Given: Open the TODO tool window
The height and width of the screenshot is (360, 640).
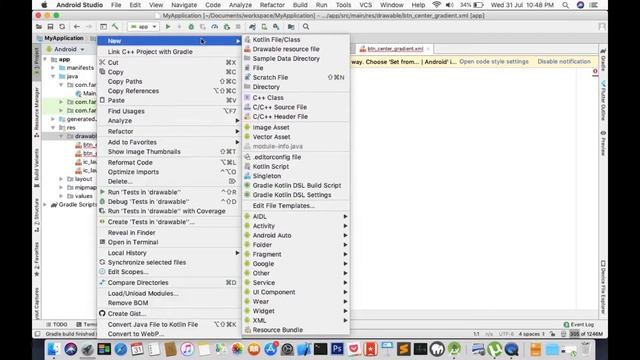Looking at the screenshot, I should (57, 324).
